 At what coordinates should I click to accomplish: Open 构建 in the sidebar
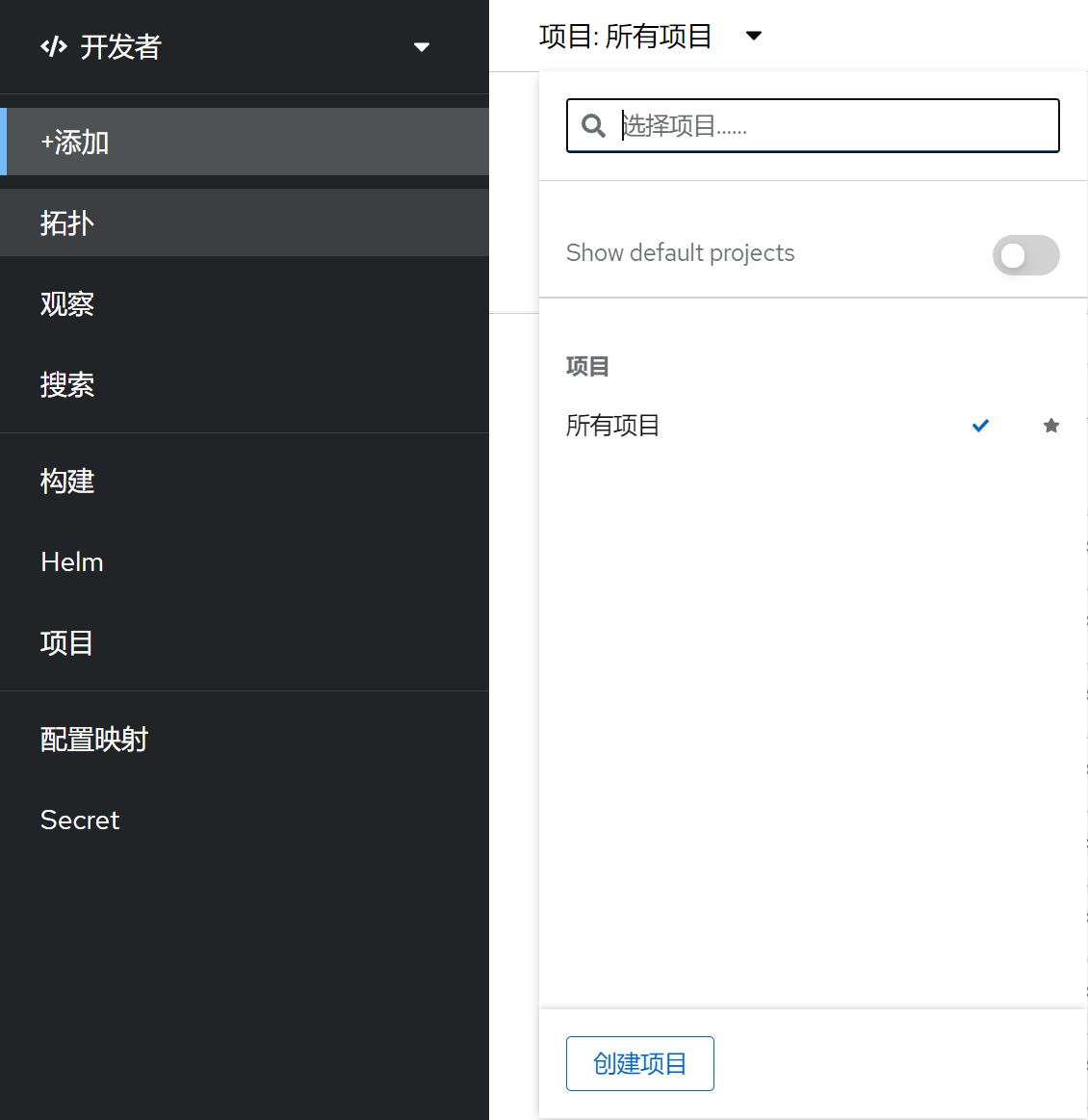[67, 481]
